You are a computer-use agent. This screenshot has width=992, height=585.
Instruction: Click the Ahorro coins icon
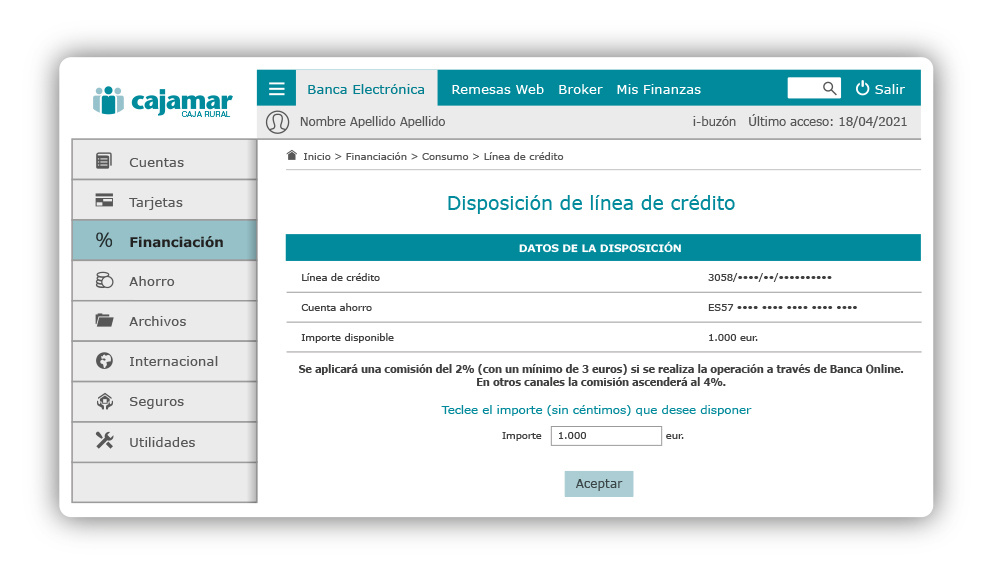(x=104, y=280)
